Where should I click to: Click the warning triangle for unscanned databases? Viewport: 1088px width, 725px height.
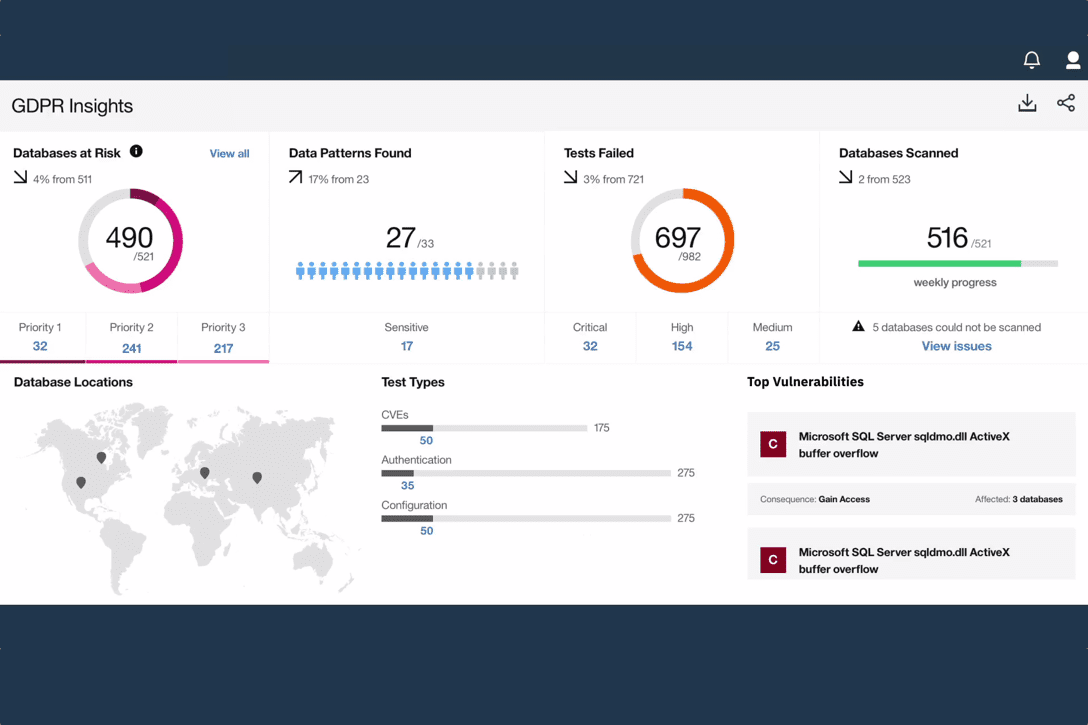point(858,327)
